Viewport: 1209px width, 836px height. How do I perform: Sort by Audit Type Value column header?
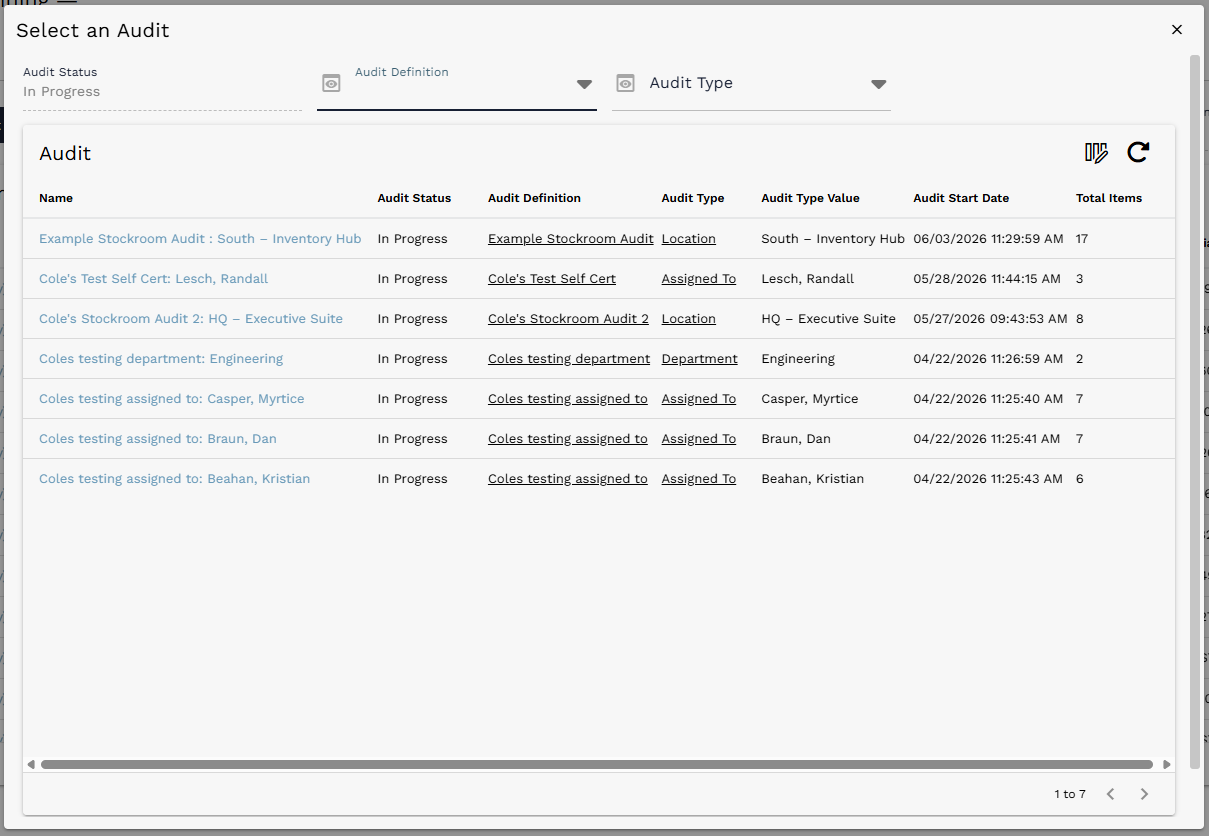pyautogui.click(x=810, y=198)
